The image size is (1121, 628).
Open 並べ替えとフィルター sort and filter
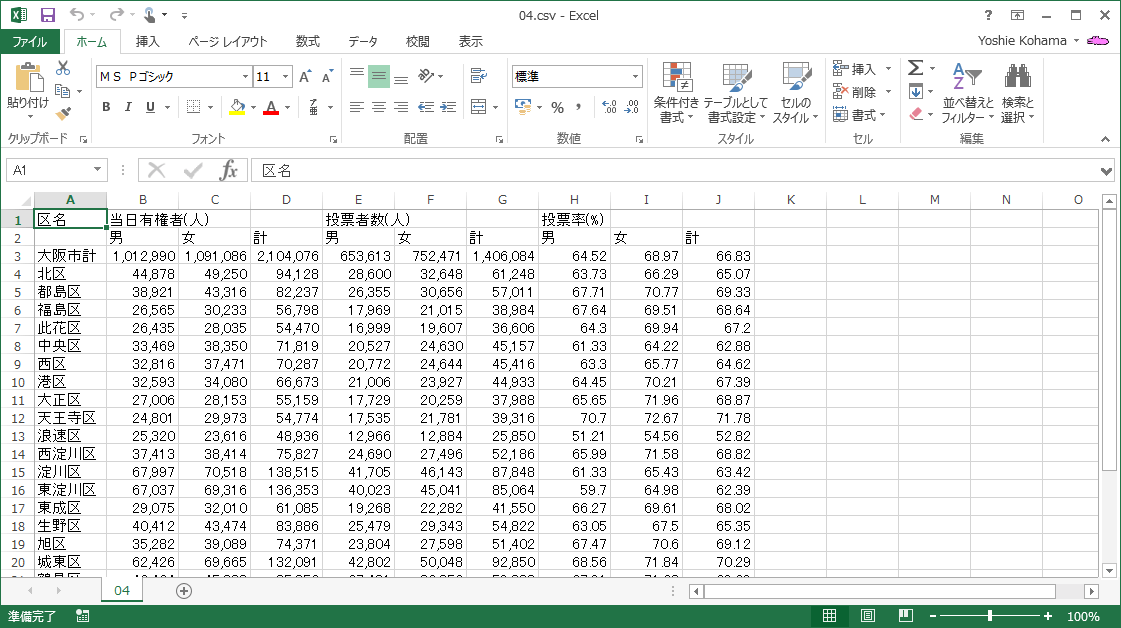click(968, 93)
